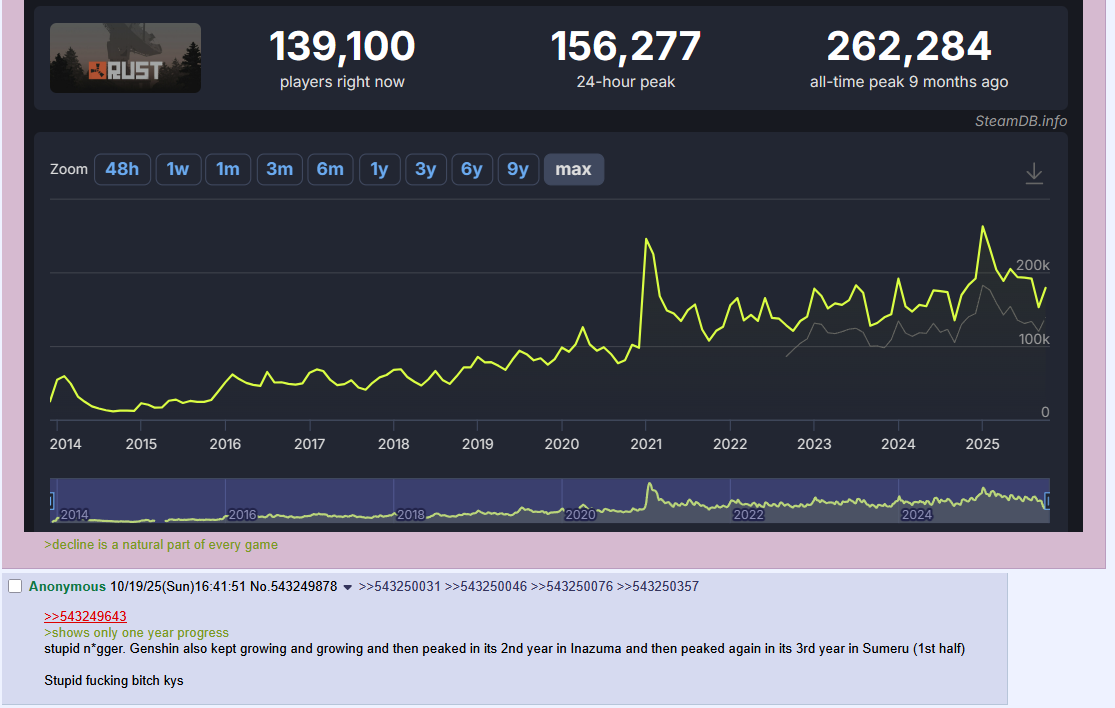Open reply backlink >>543250076

(572, 586)
